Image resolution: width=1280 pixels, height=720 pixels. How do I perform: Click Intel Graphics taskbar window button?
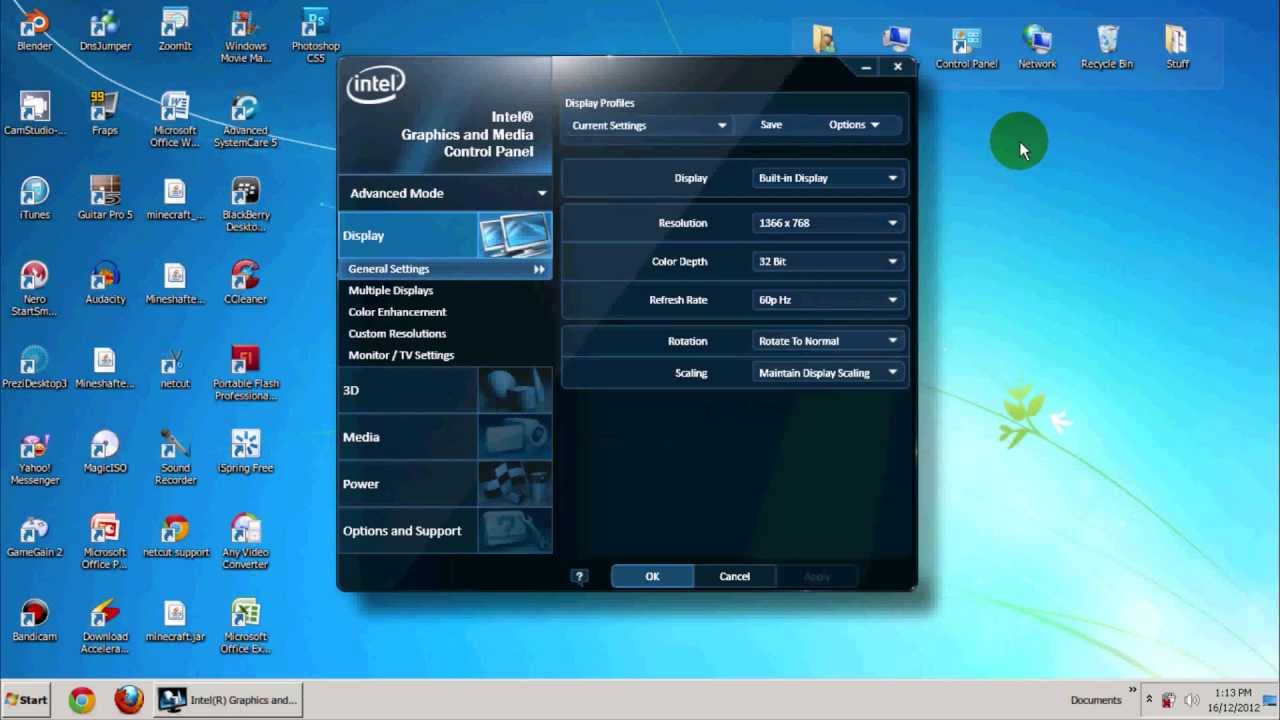click(229, 700)
